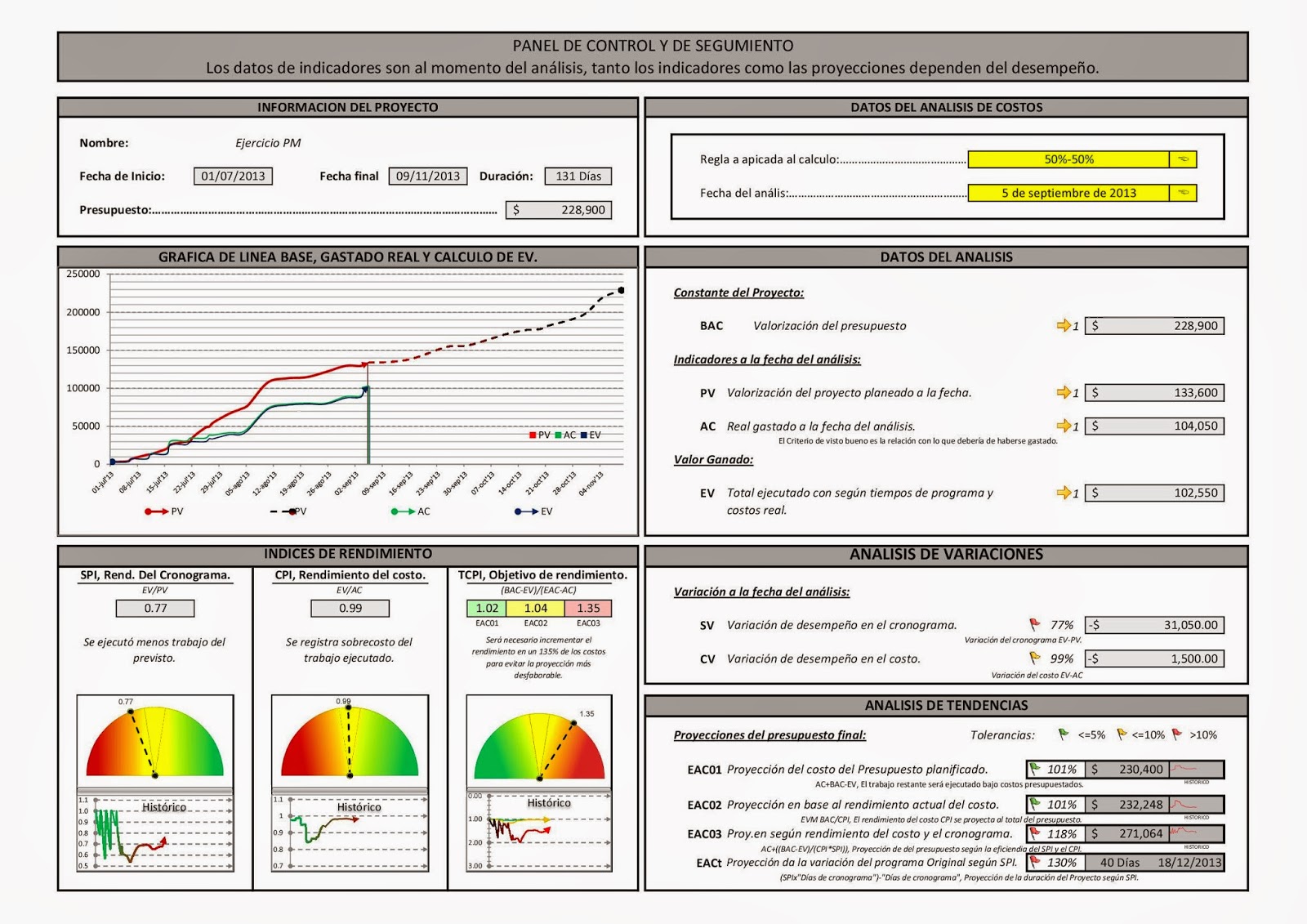Click the yellow arrow icon beside PV value
The width and height of the screenshot is (1307, 924).
[x=1063, y=392]
